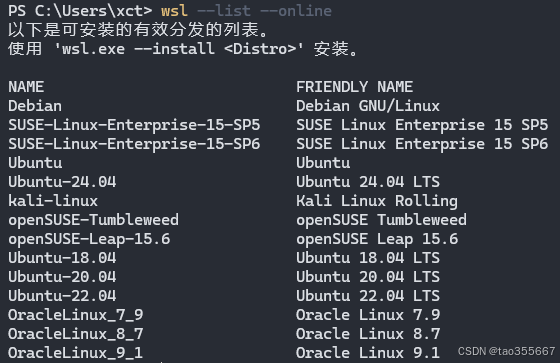Viewport: 560px width, 363px height.
Task: Click Ubuntu-20.04 in the NAME column
Action: [x=62, y=277]
